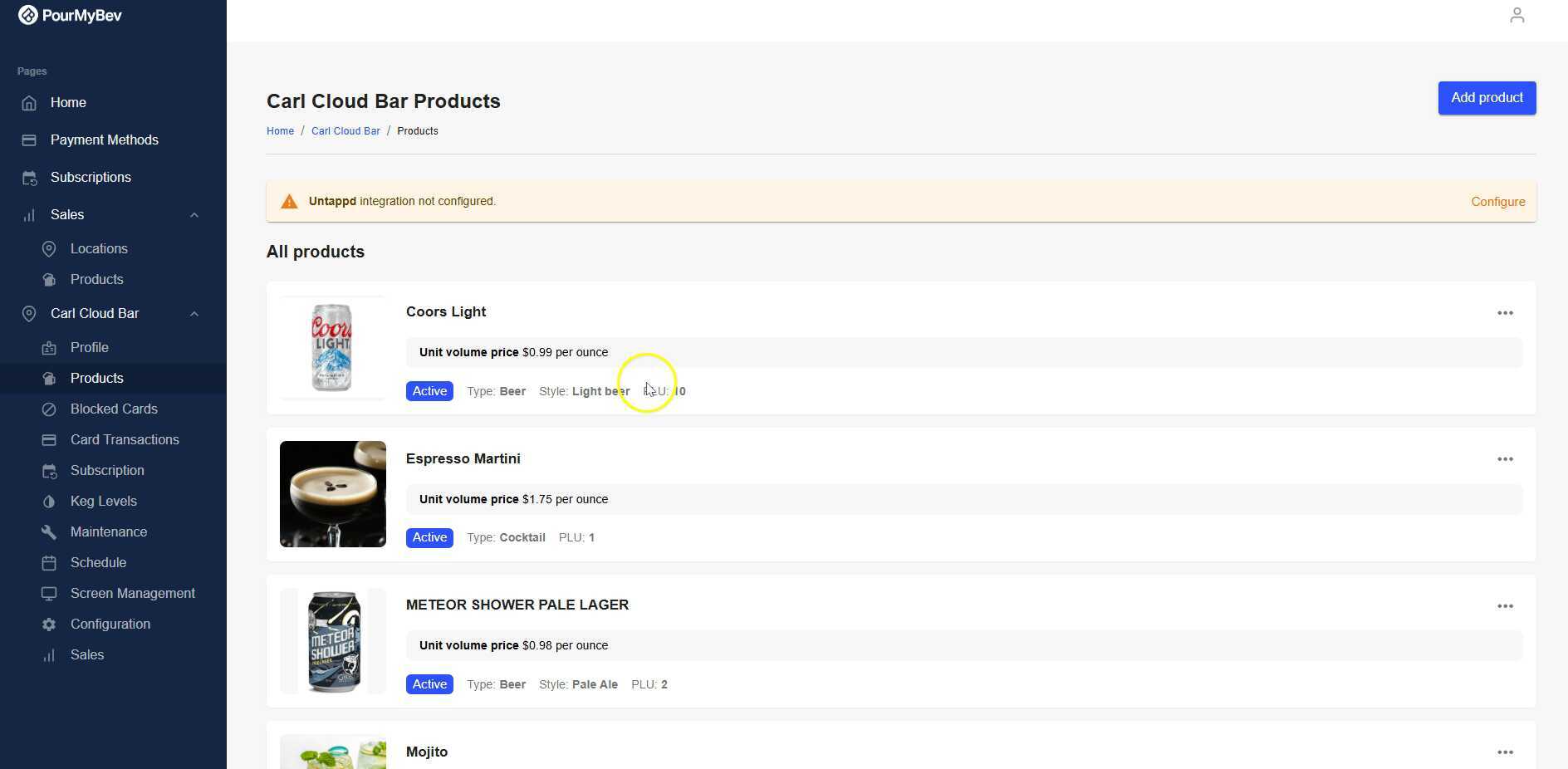
Task: Click the Blocked Cards prohibited icon
Action: pos(49,409)
